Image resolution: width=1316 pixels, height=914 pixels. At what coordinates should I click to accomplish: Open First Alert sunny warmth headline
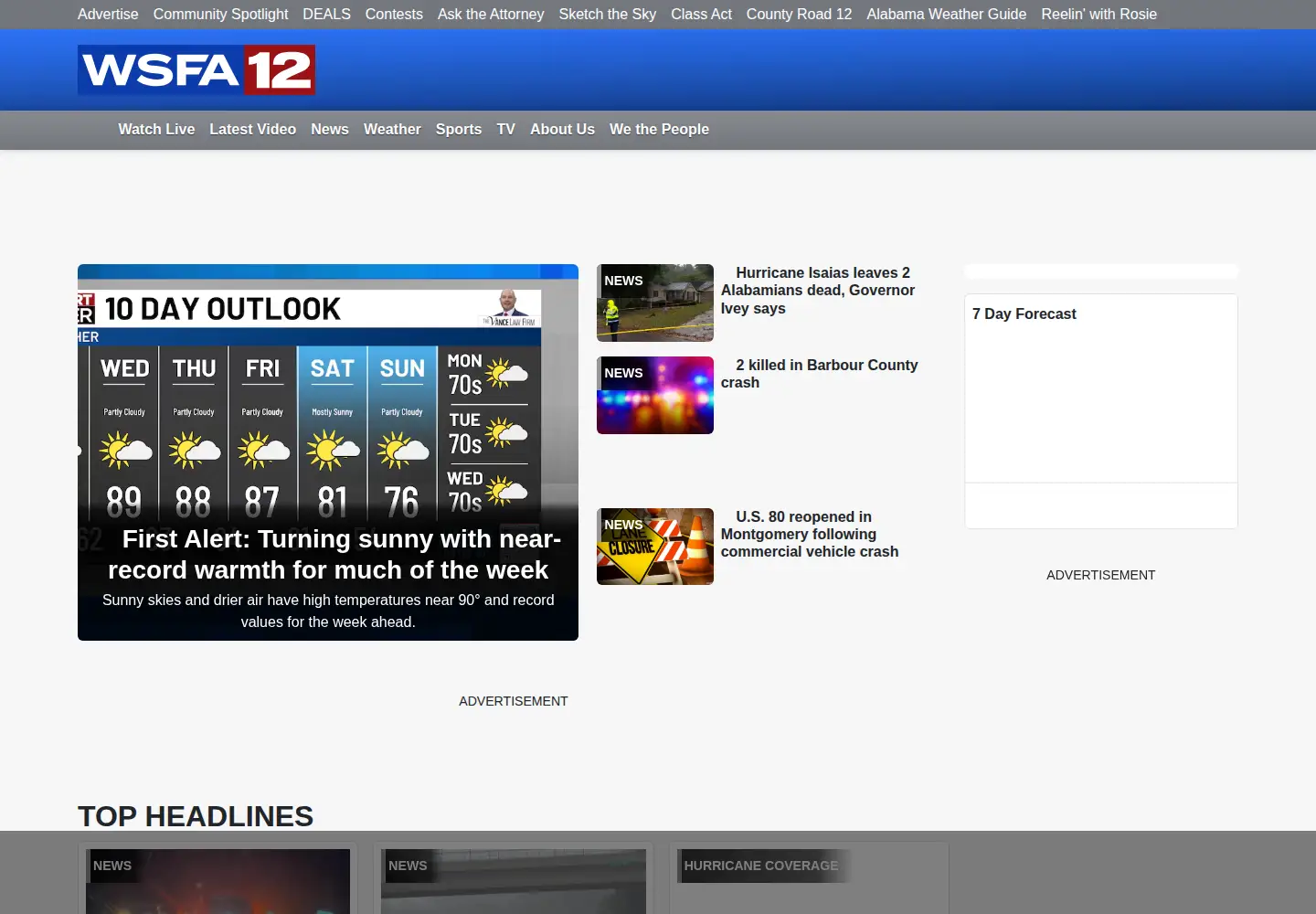tap(334, 554)
